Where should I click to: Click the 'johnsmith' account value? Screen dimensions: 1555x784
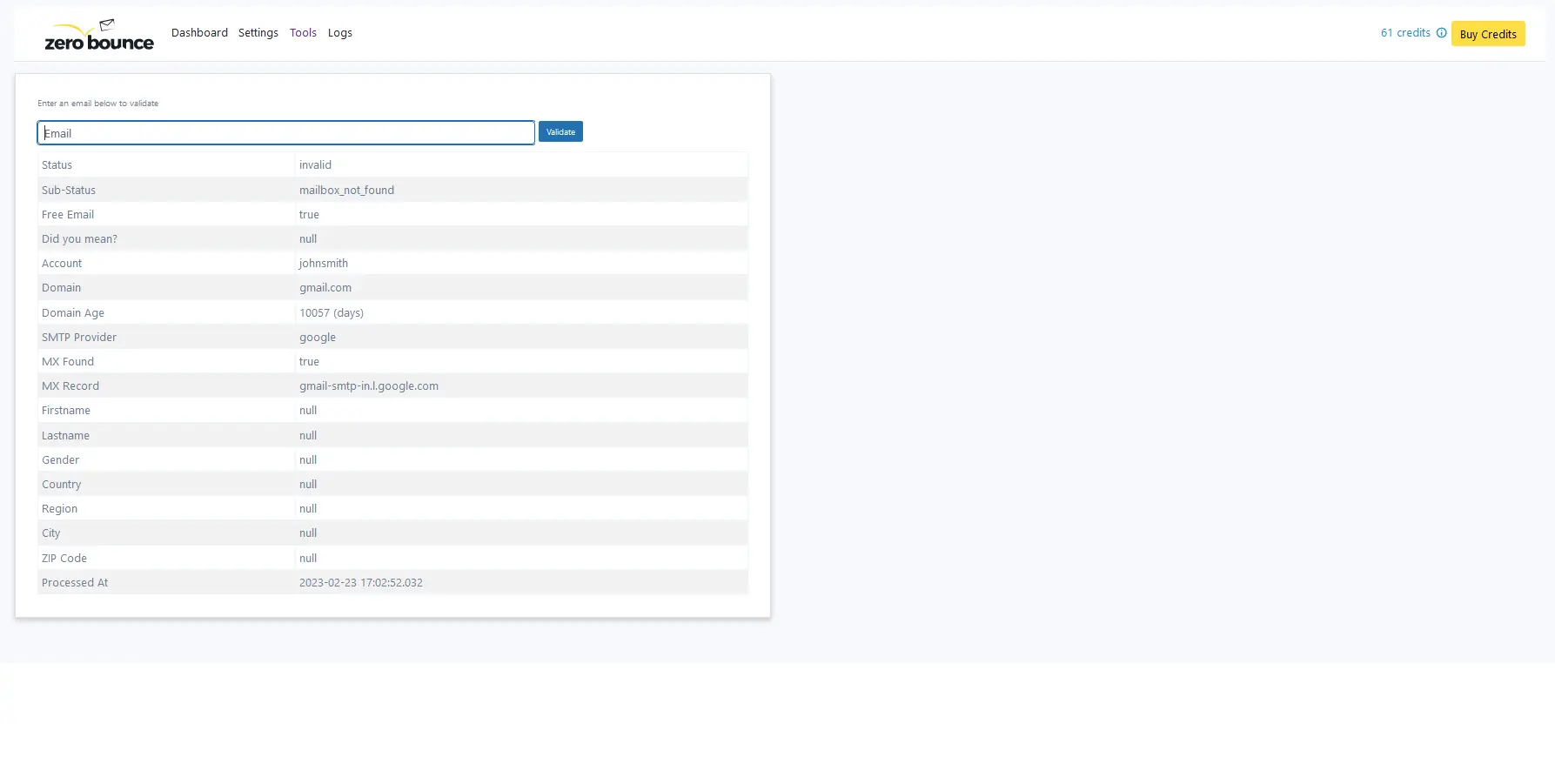pyautogui.click(x=323, y=264)
